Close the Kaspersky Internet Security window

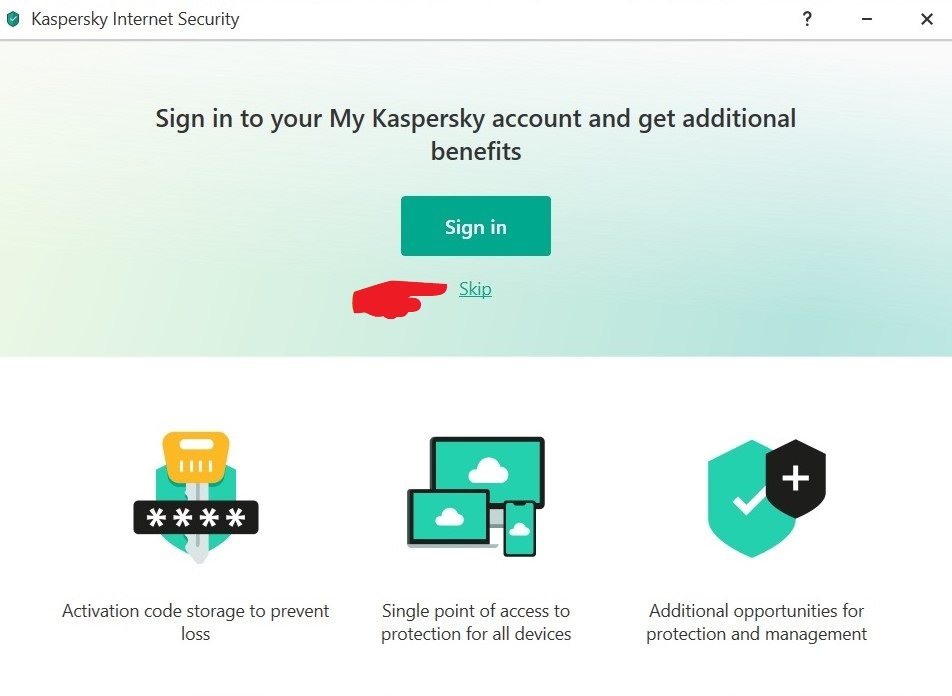[926, 19]
